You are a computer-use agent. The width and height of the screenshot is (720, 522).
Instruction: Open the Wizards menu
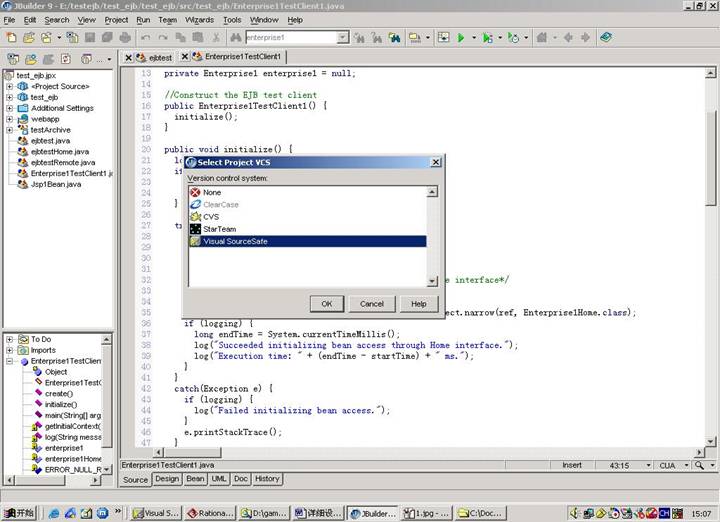click(x=199, y=20)
